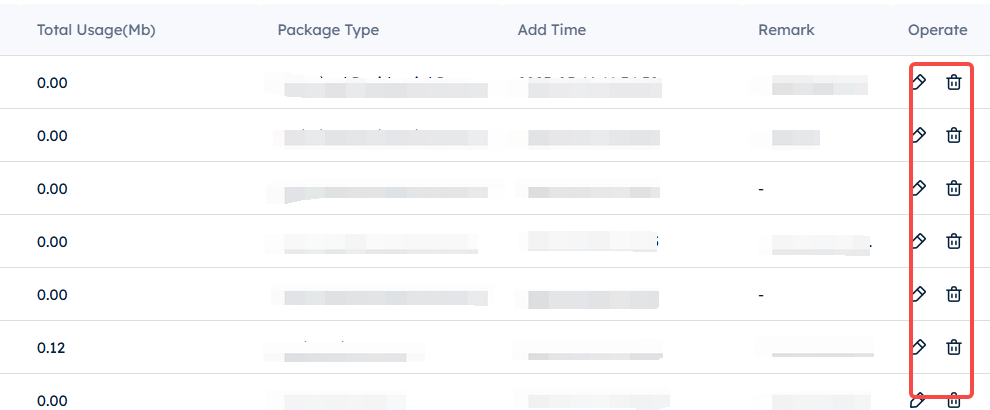Click the Operate column header

click(938, 30)
